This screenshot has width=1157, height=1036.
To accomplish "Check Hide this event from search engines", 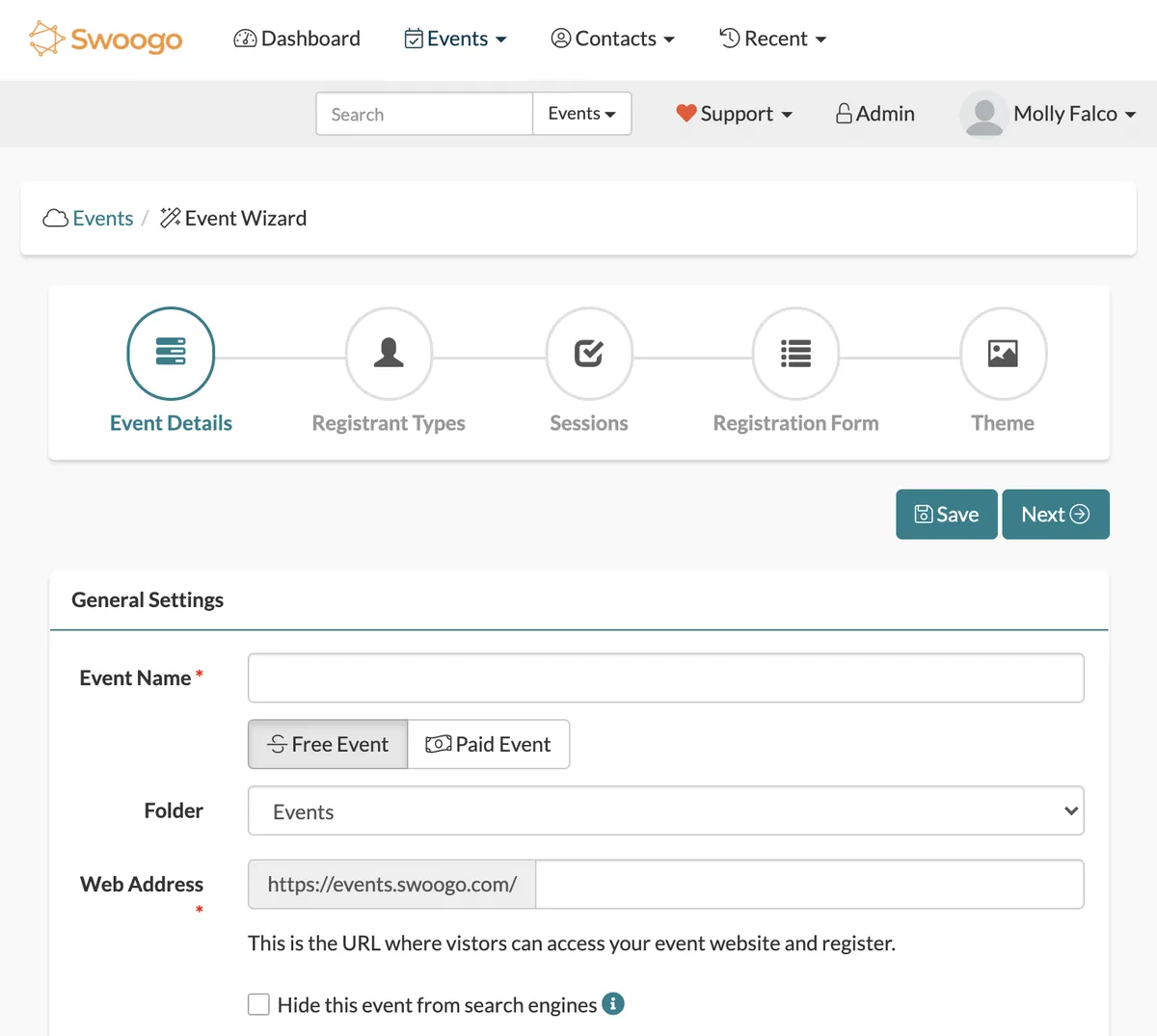I will [258, 1005].
